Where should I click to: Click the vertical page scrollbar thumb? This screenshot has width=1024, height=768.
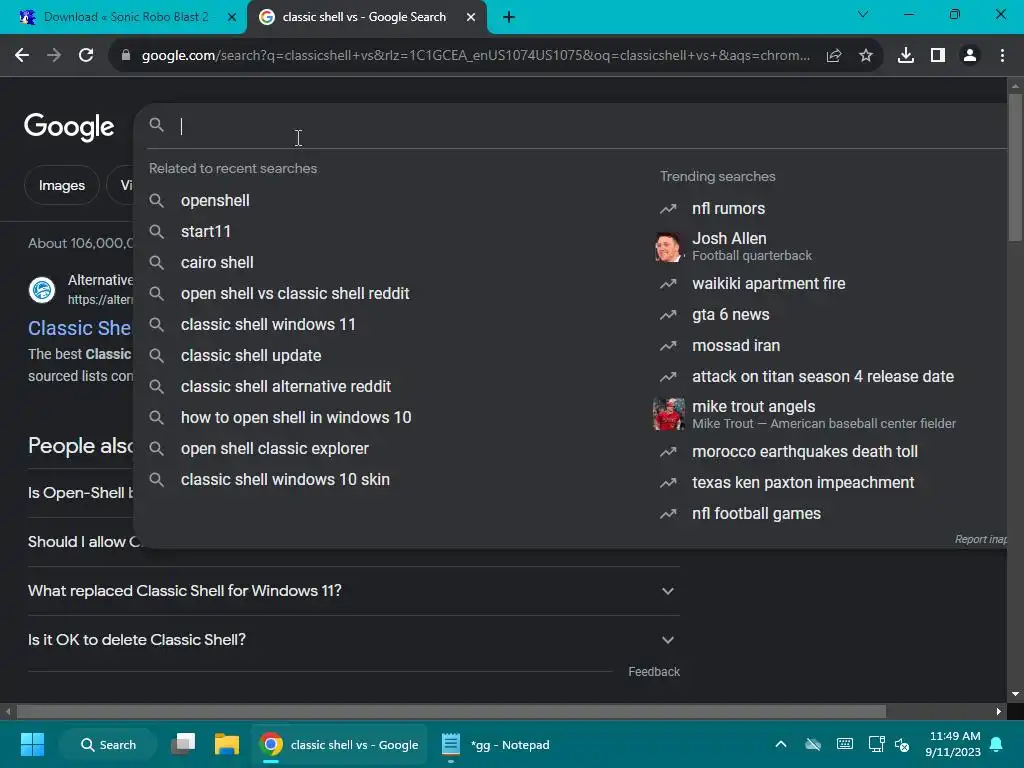click(1015, 167)
